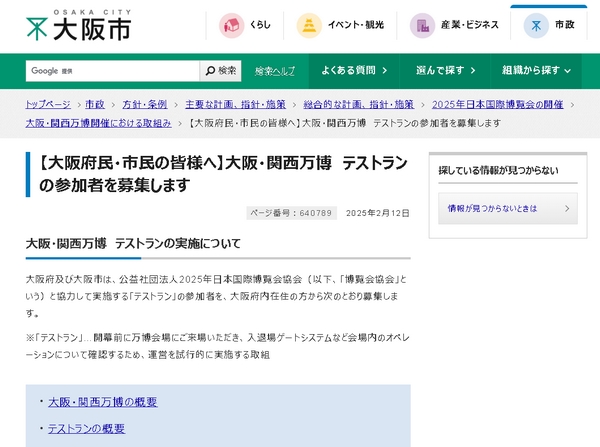Open the くらし tab
This screenshot has height=447, width=600.
pos(245,25)
